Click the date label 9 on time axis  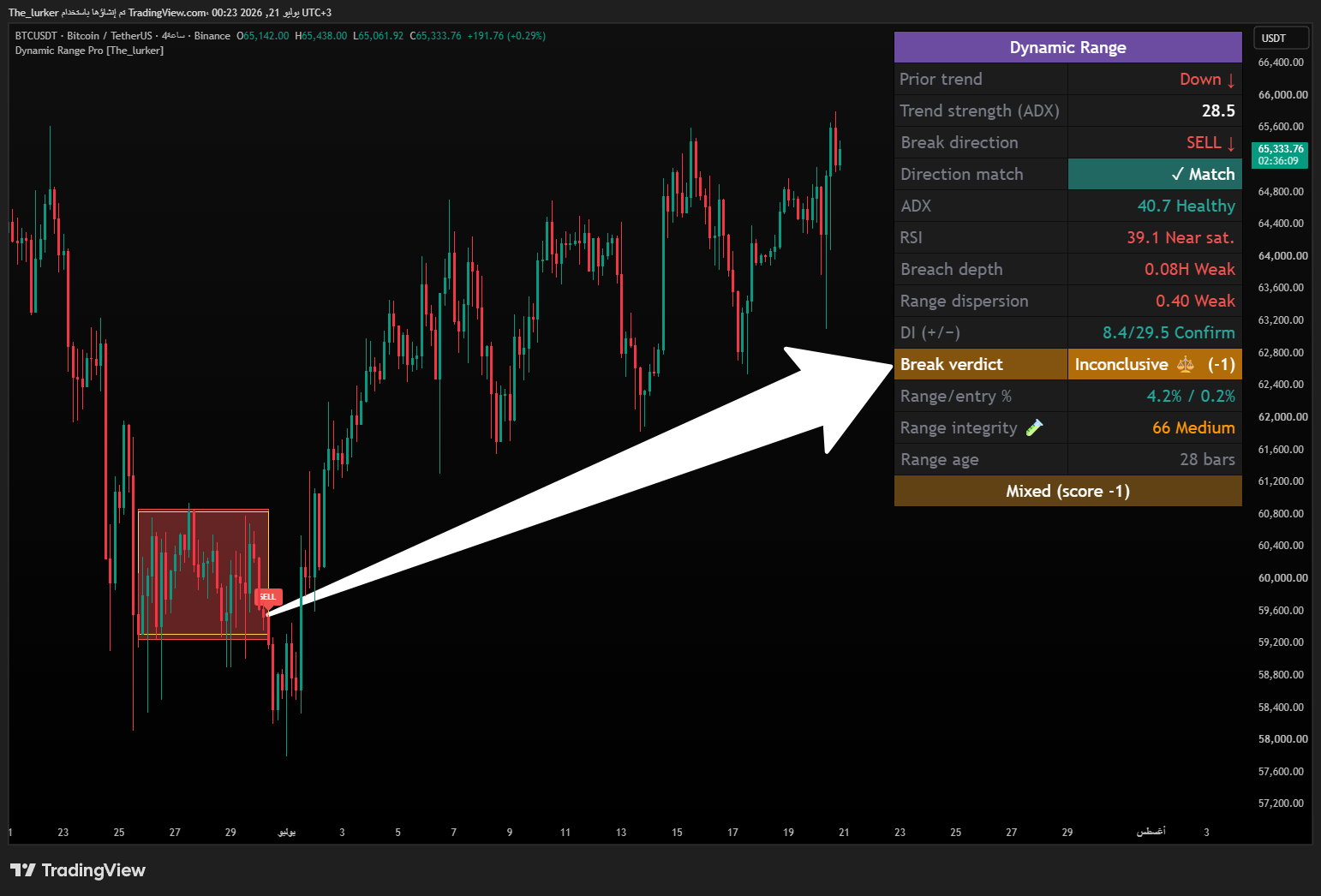(510, 833)
